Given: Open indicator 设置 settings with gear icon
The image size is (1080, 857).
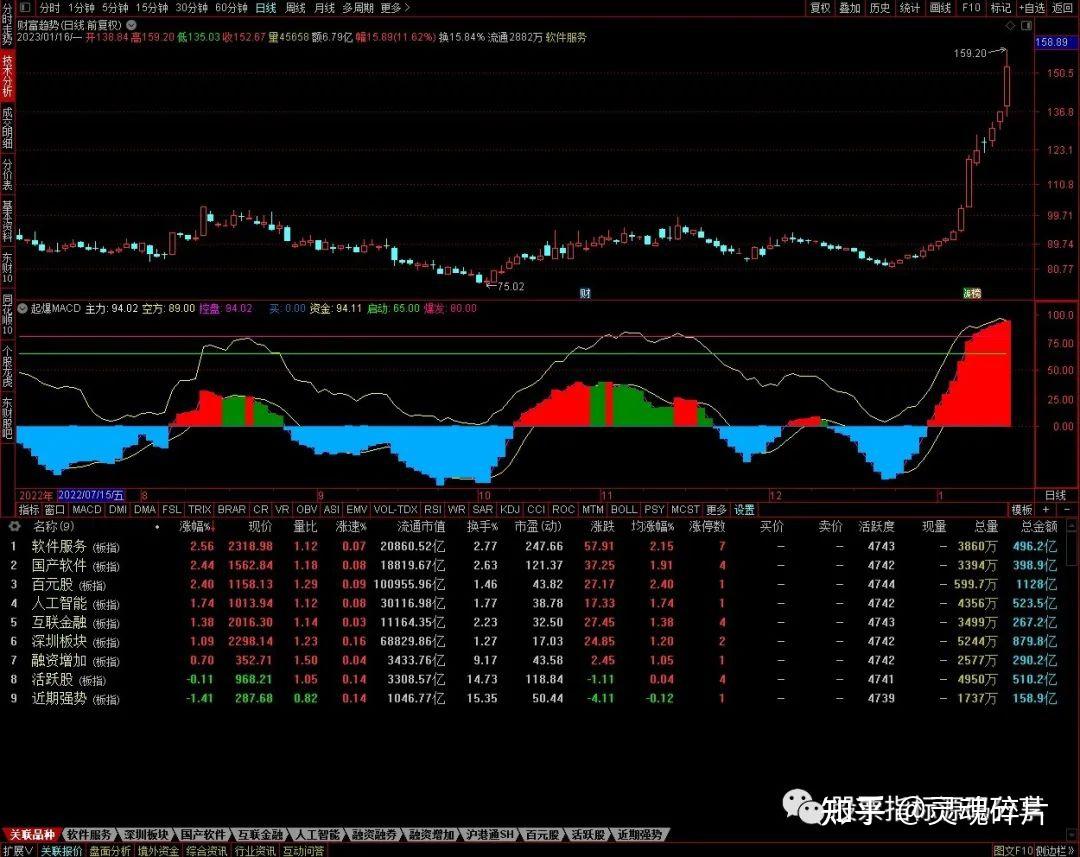Looking at the screenshot, I should tap(744, 509).
